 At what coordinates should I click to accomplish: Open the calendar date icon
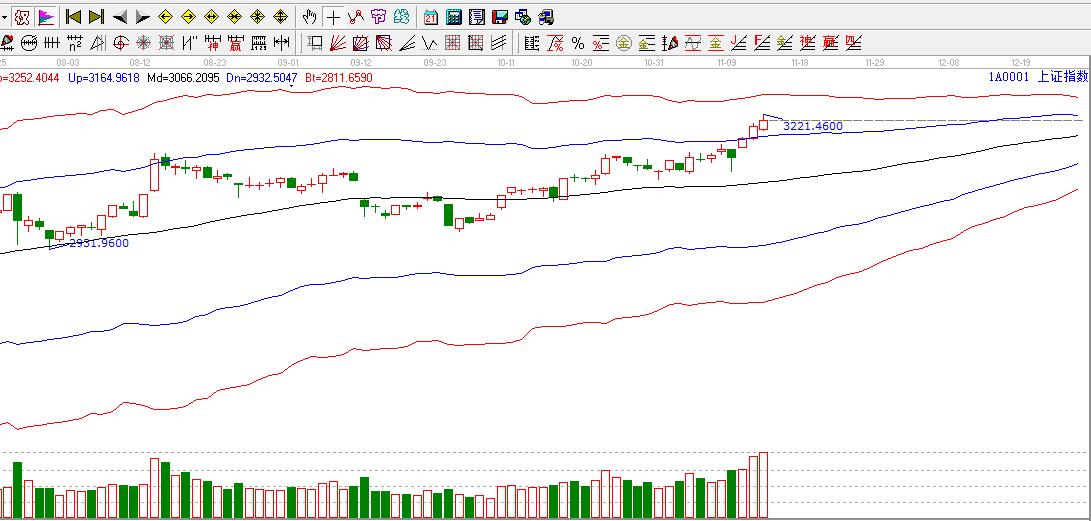point(430,17)
